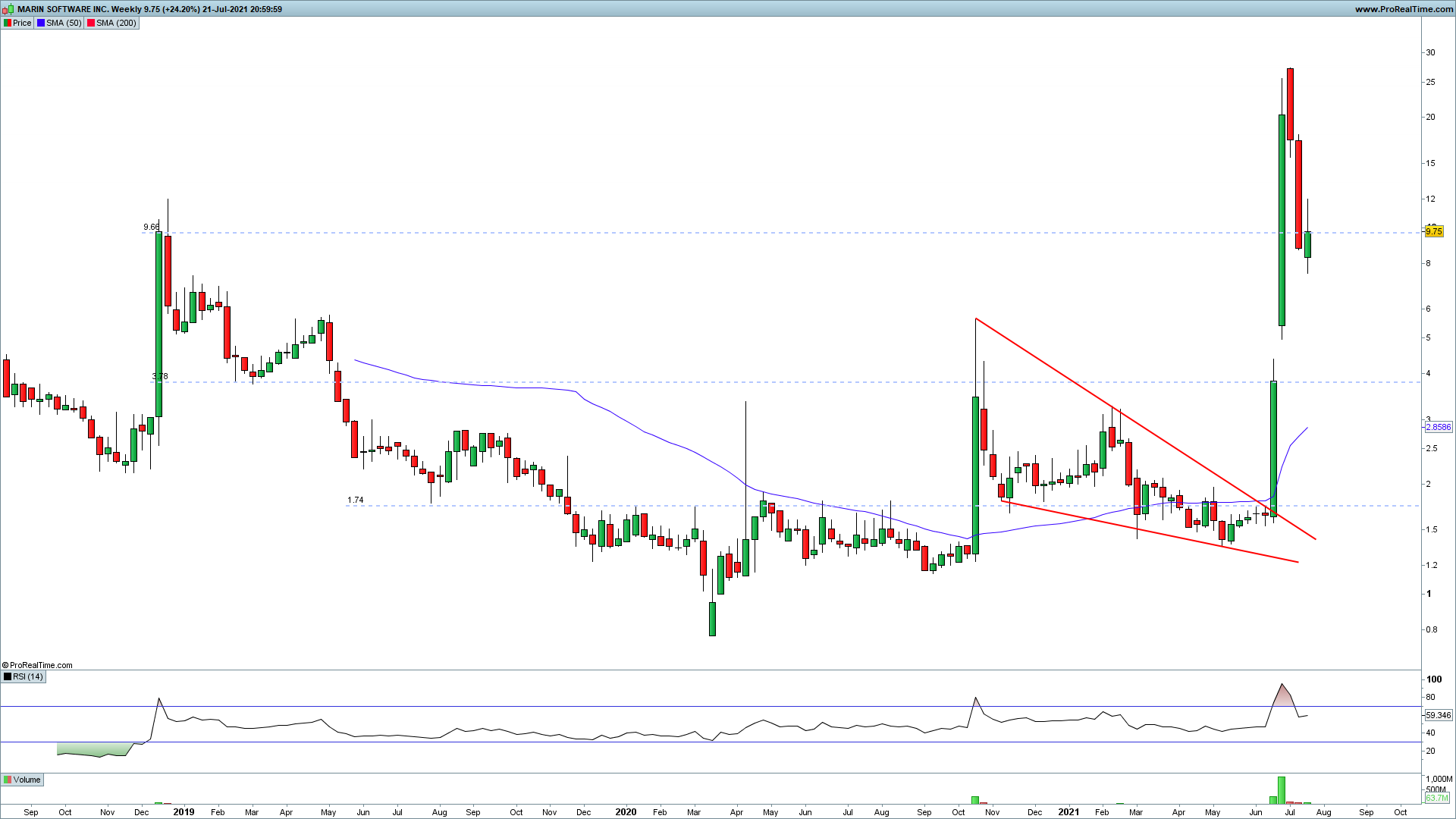Click the green-red Price legend icon
Screen dimensions: 1456x819
8,23
